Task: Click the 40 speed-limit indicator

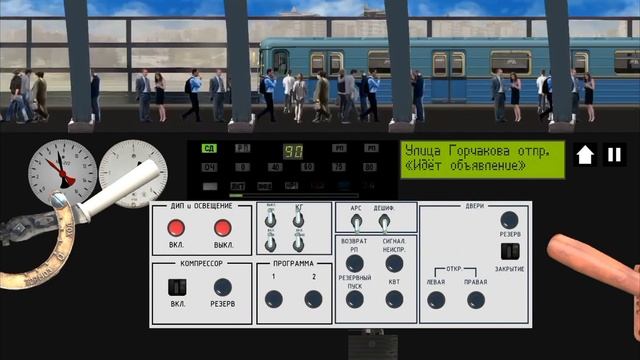Action: pos(275,167)
